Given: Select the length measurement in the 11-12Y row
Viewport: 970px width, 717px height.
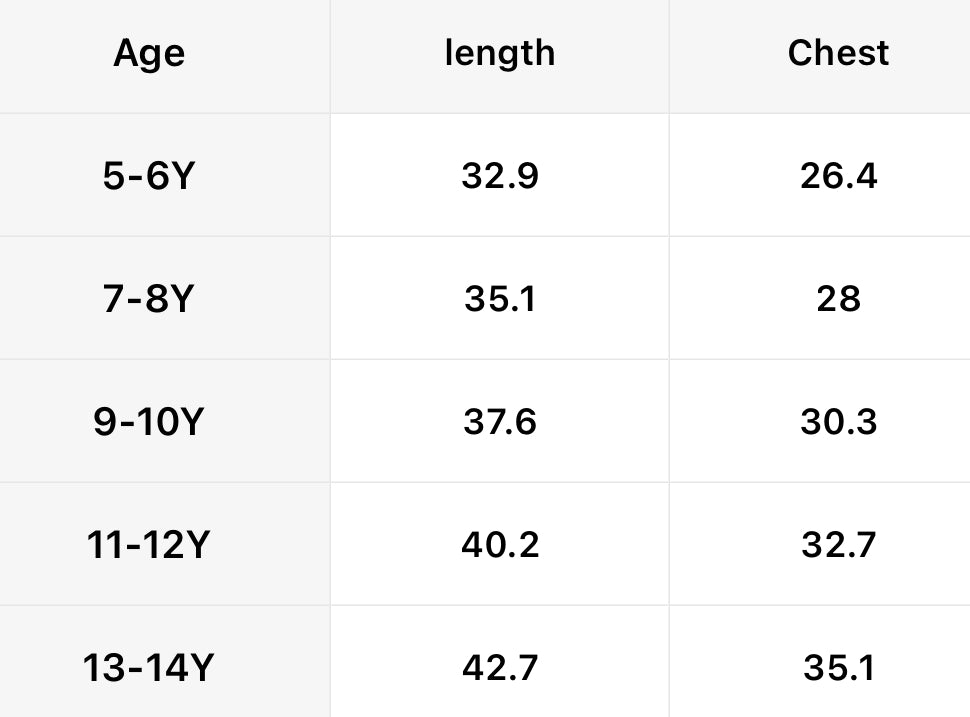Looking at the screenshot, I should pyautogui.click(x=500, y=544).
